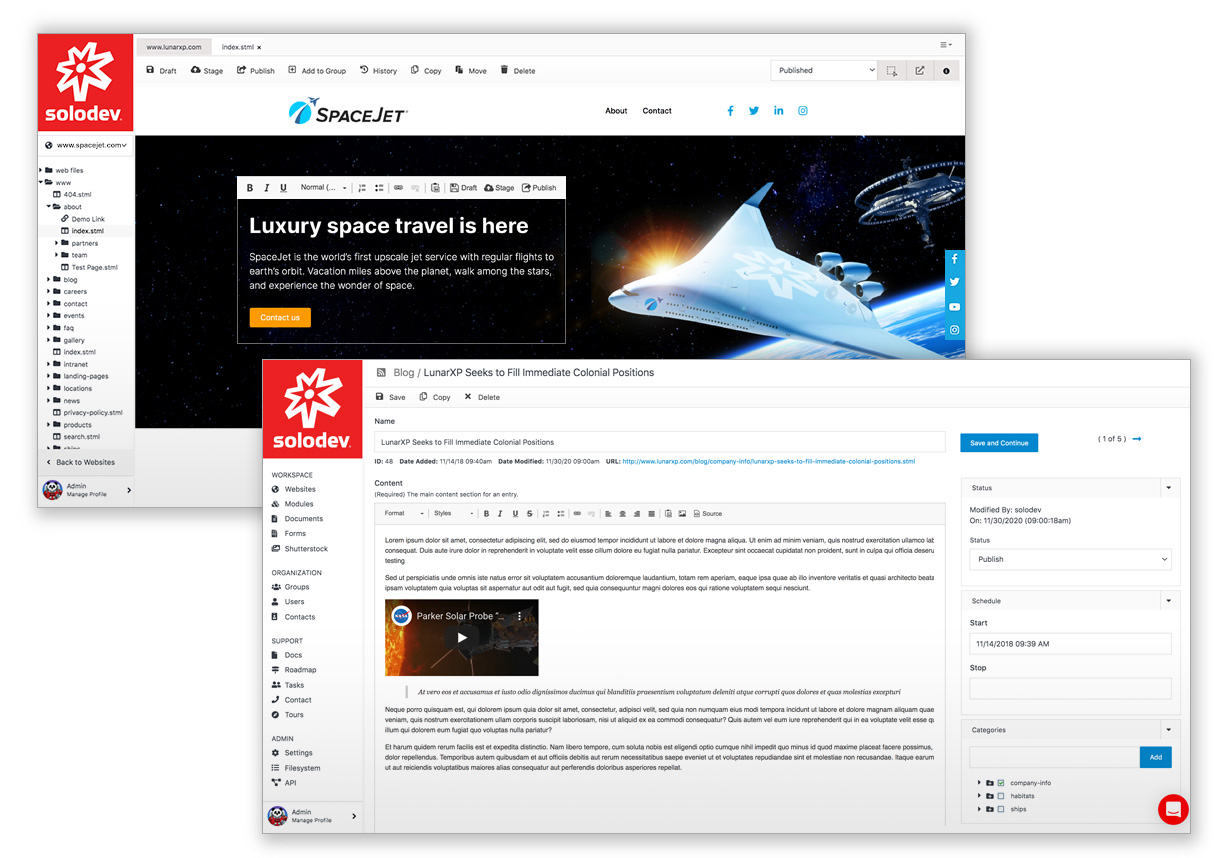The width and height of the screenshot is (1224, 858).
Task: Click the Contact nav link on the SpaceJet page
Action: click(657, 111)
